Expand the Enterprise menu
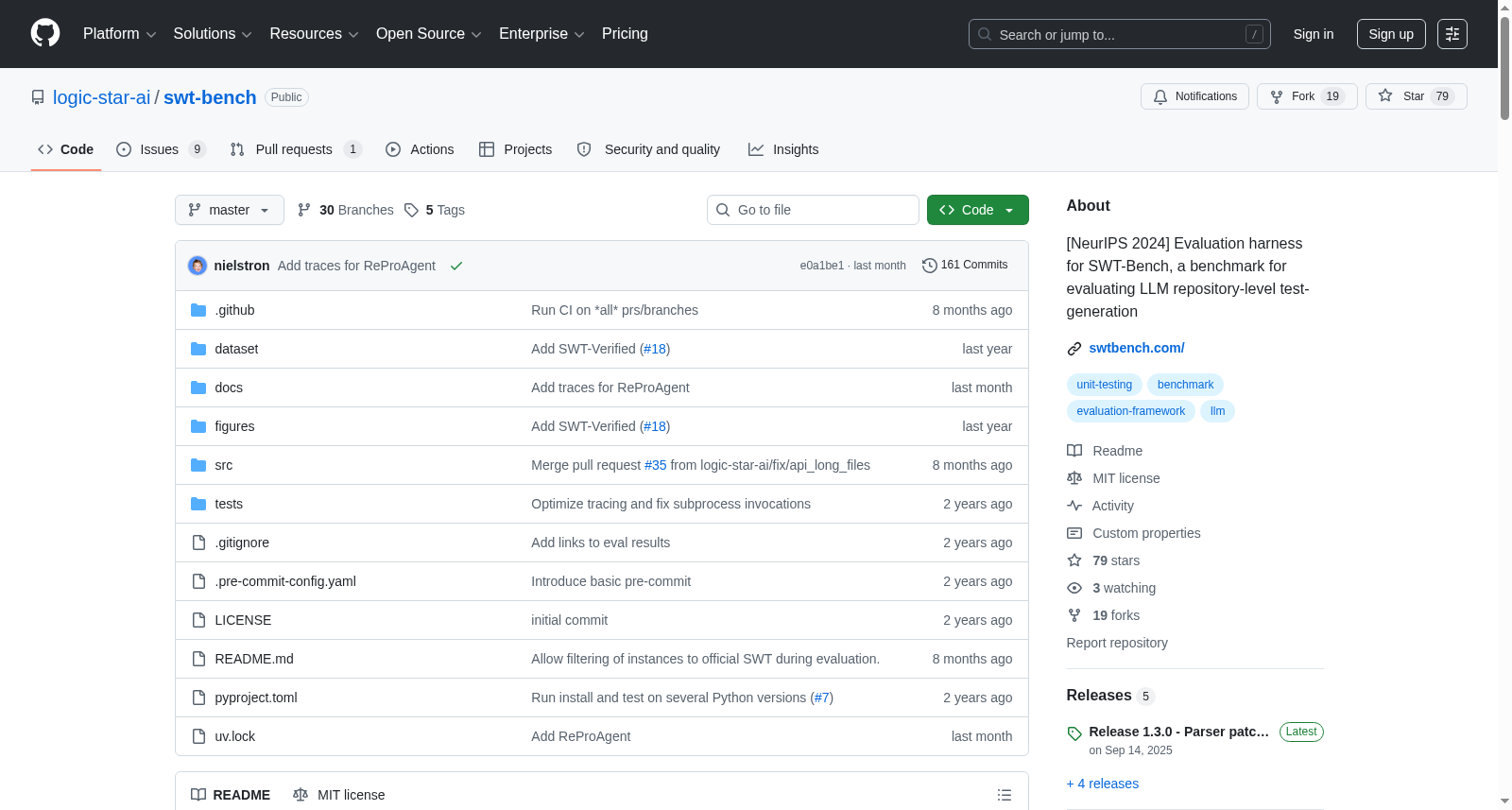This screenshot has height=810, width=1512. pyautogui.click(x=541, y=34)
